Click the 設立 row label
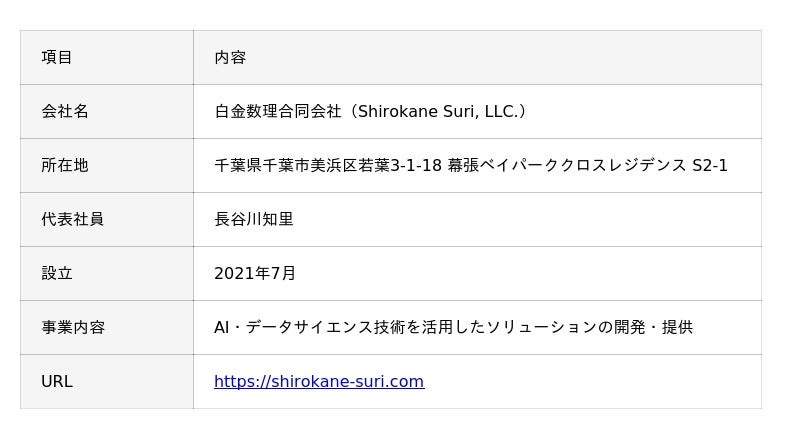This screenshot has width=800, height=439. coord(57,273)
